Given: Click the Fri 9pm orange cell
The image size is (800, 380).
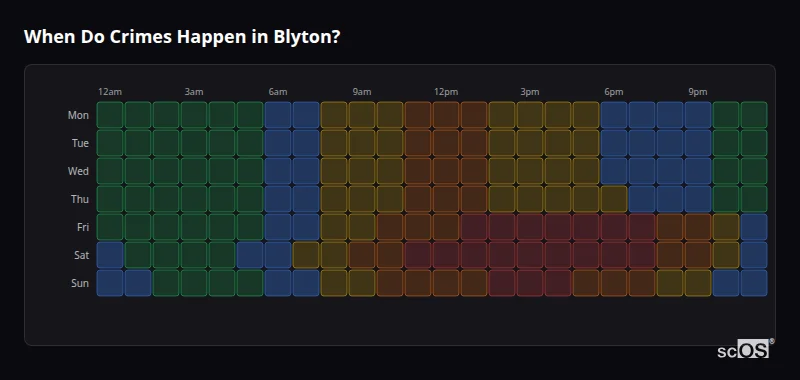Looking at the screenshot, I should click(698, 227).
